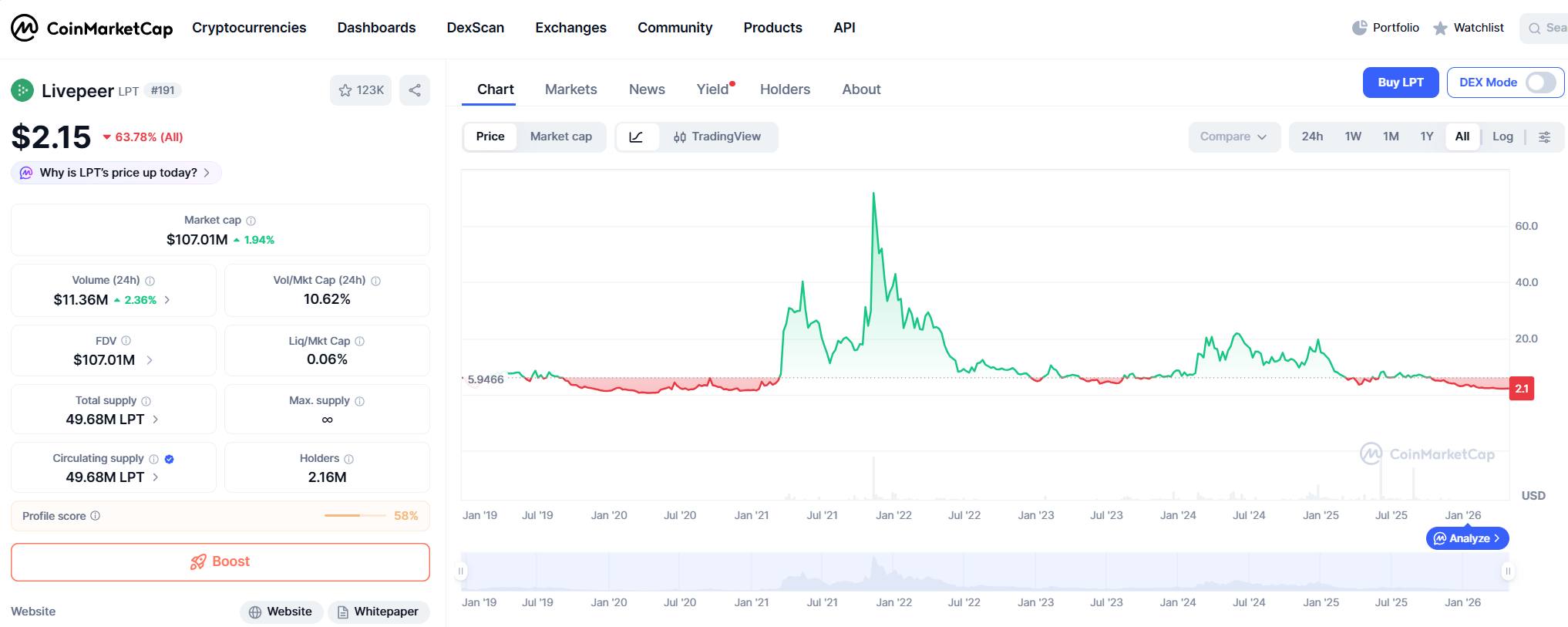The image size is (1568, 627).
Task: Click the Livepeer green coin icon
Action: (22, 90)
